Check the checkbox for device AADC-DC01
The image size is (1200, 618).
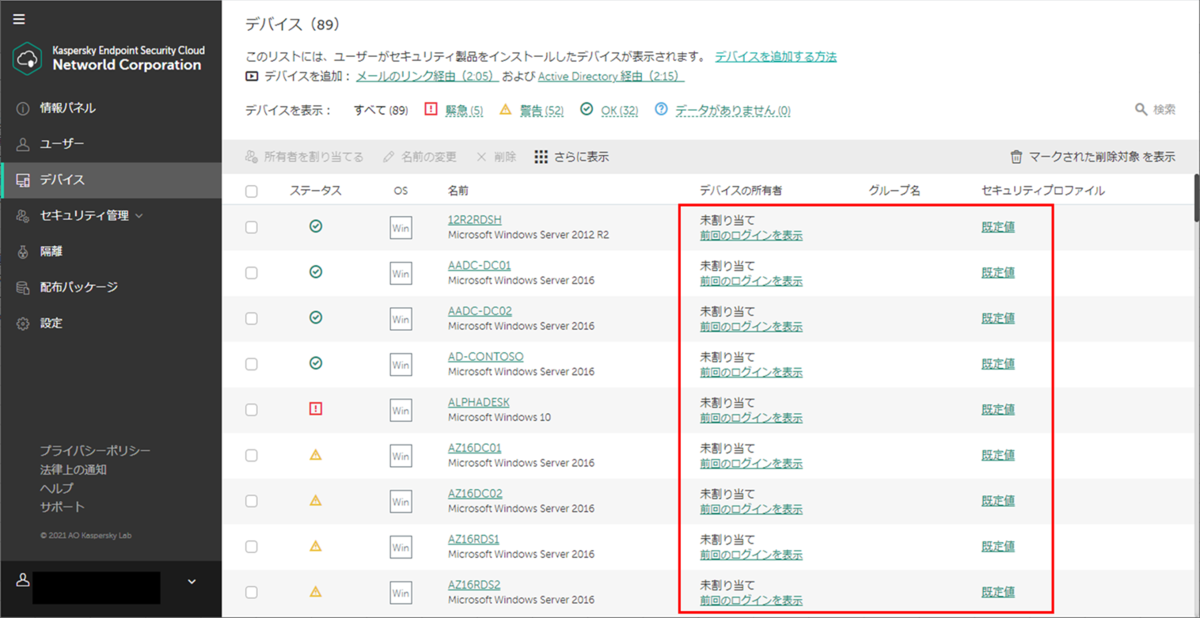point(250,272)
